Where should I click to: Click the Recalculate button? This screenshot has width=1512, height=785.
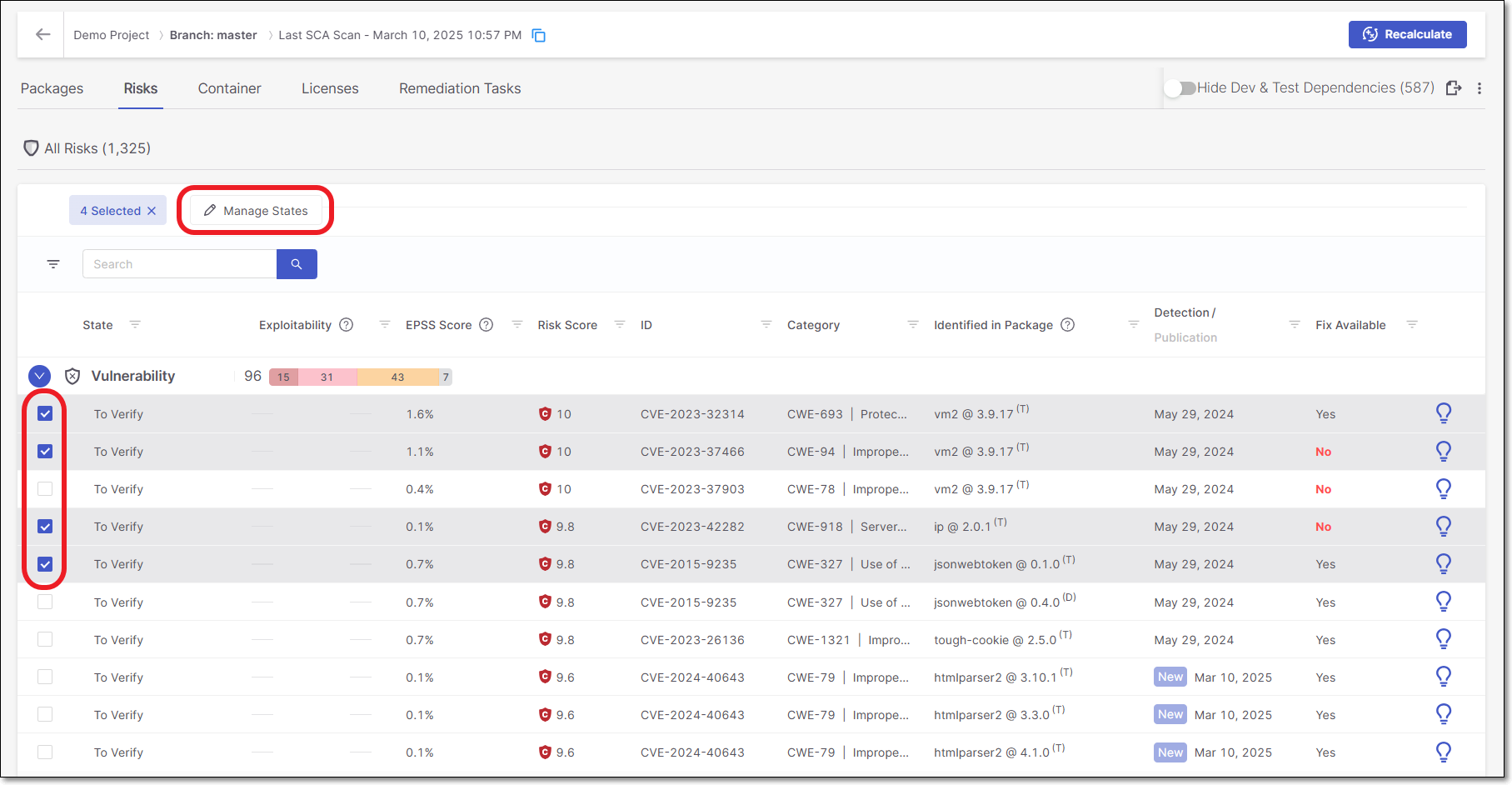tap(1407, 34)
